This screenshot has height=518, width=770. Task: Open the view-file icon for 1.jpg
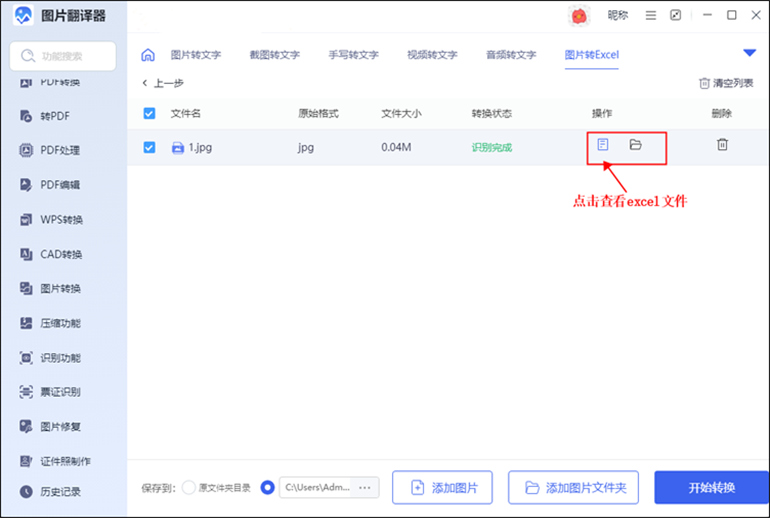[603, 144]
